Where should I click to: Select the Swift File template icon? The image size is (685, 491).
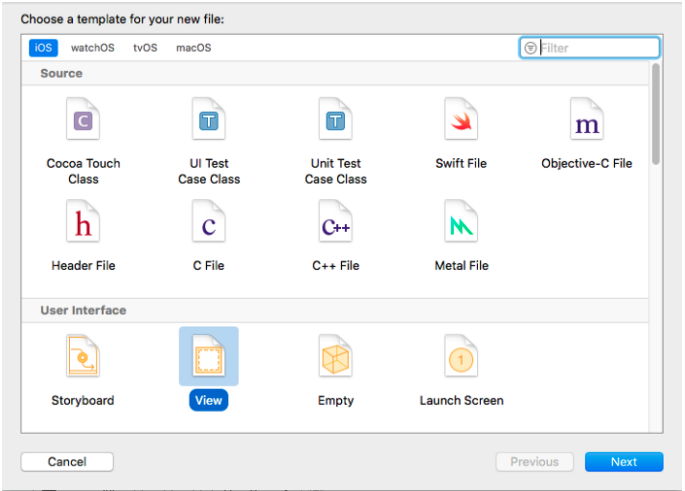tap(461, 123)
